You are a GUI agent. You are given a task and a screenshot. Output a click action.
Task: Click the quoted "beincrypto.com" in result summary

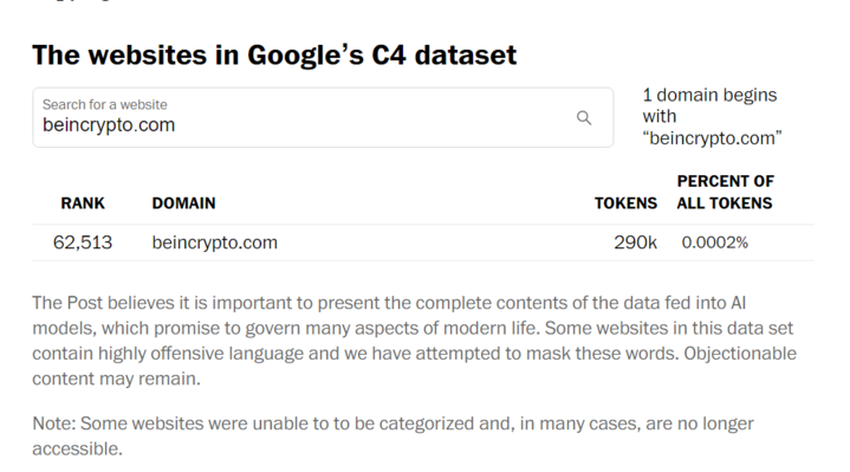click(x=712, y=138)
